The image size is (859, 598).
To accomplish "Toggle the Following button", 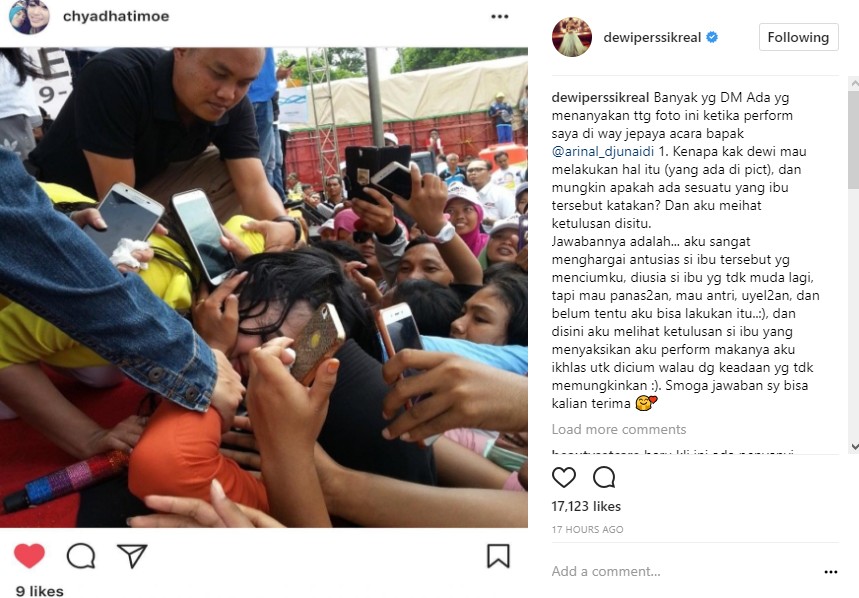I will tap(798, 37).
